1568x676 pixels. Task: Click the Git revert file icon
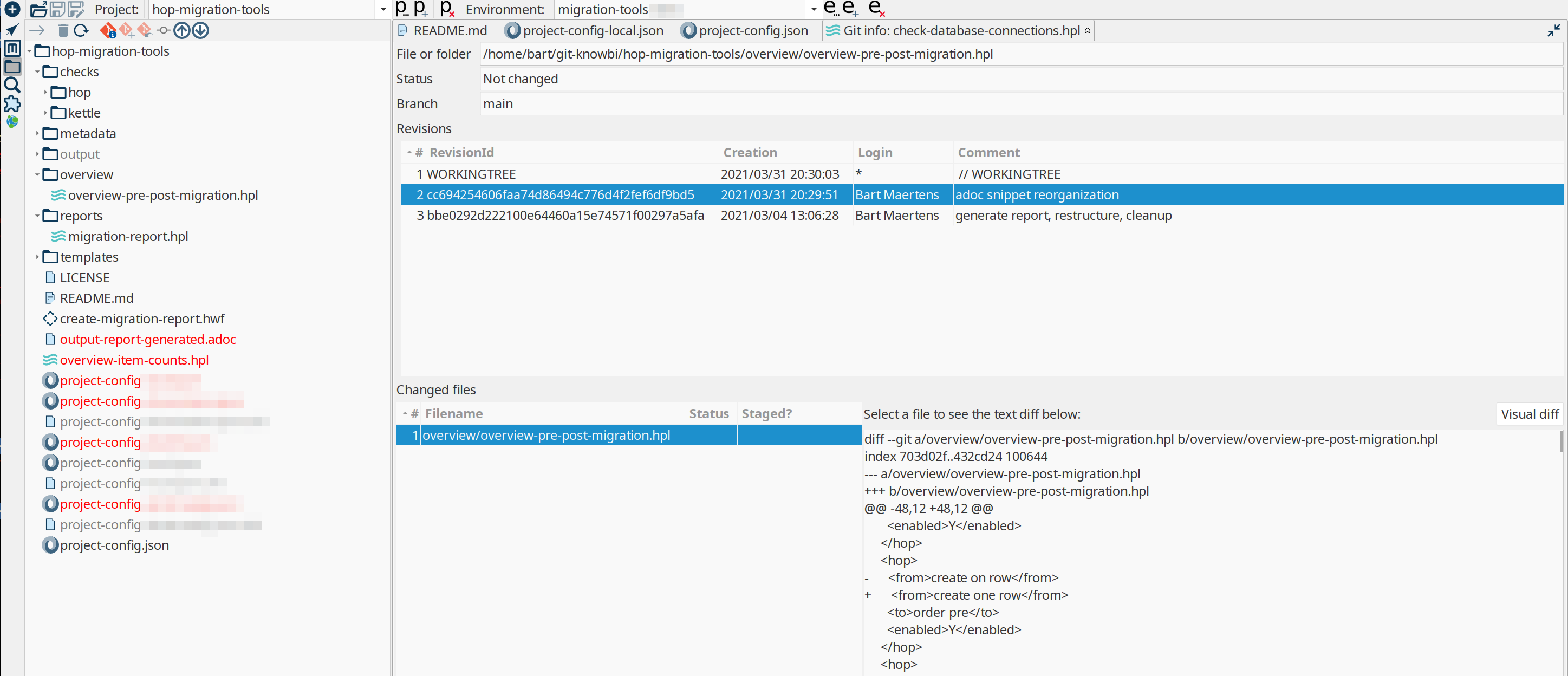144,30
